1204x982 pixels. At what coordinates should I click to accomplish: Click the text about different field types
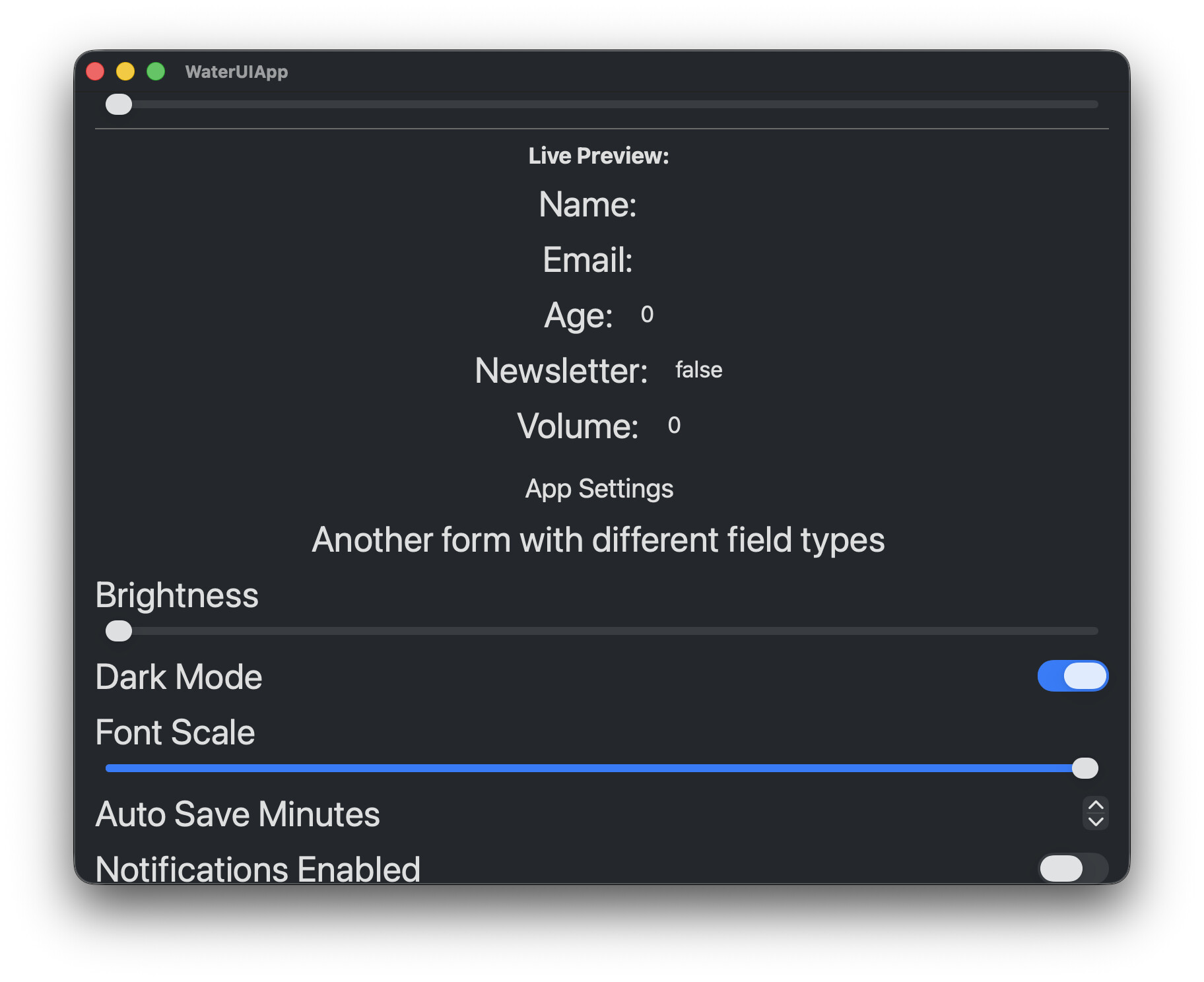598,539
